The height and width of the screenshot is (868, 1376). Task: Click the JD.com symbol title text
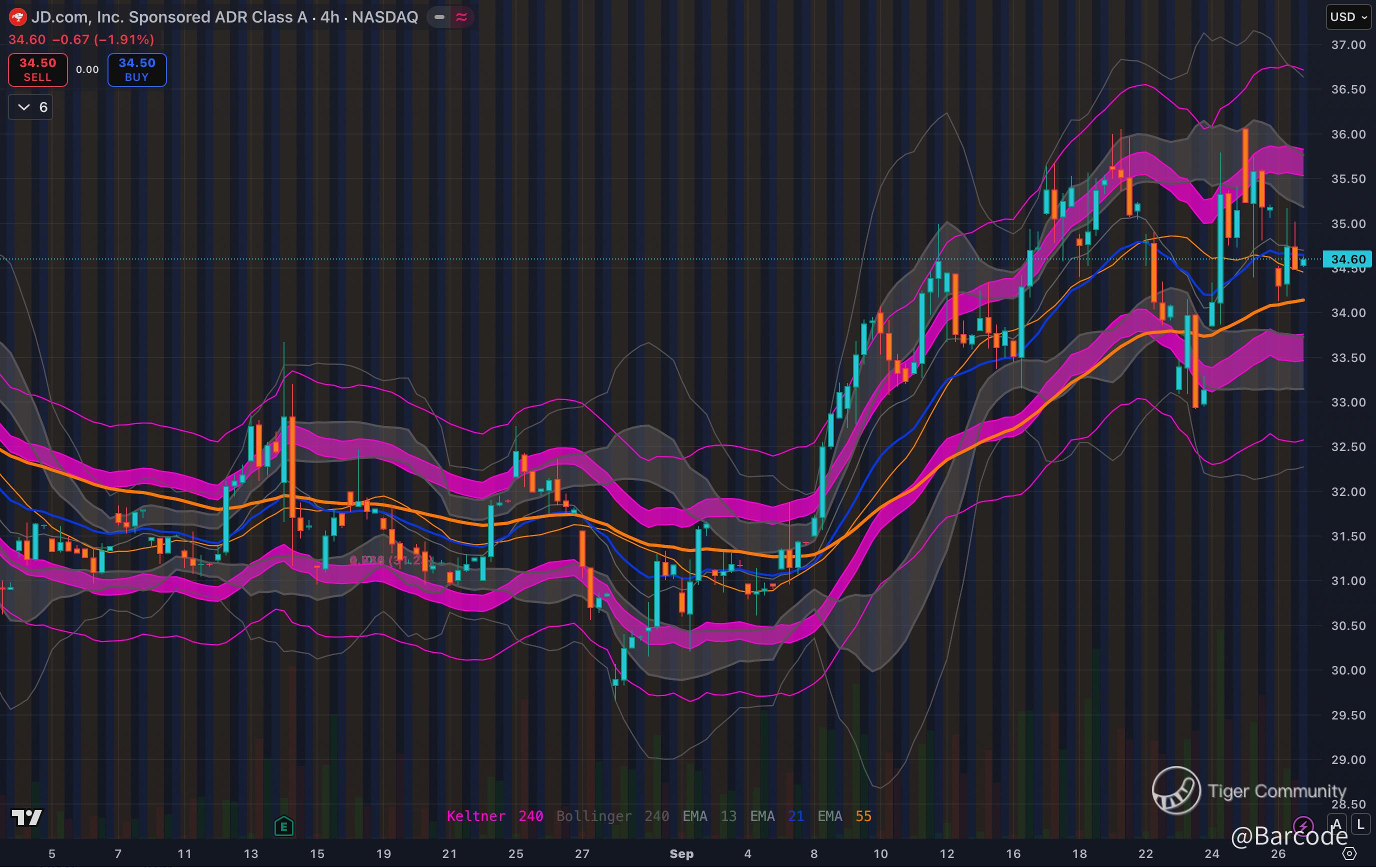224,17
